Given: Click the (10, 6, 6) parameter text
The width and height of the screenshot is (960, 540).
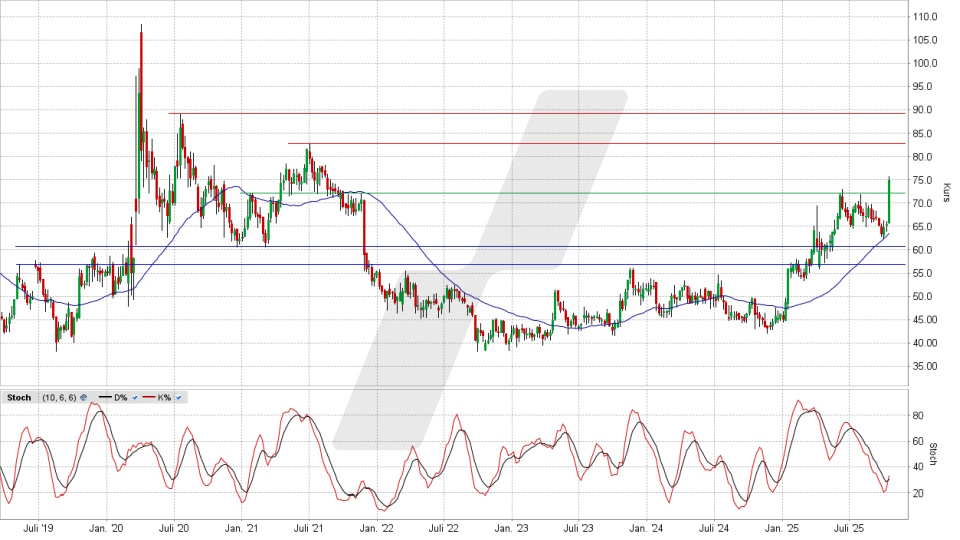Looking at the screenshot, I should tap(57, 398).
